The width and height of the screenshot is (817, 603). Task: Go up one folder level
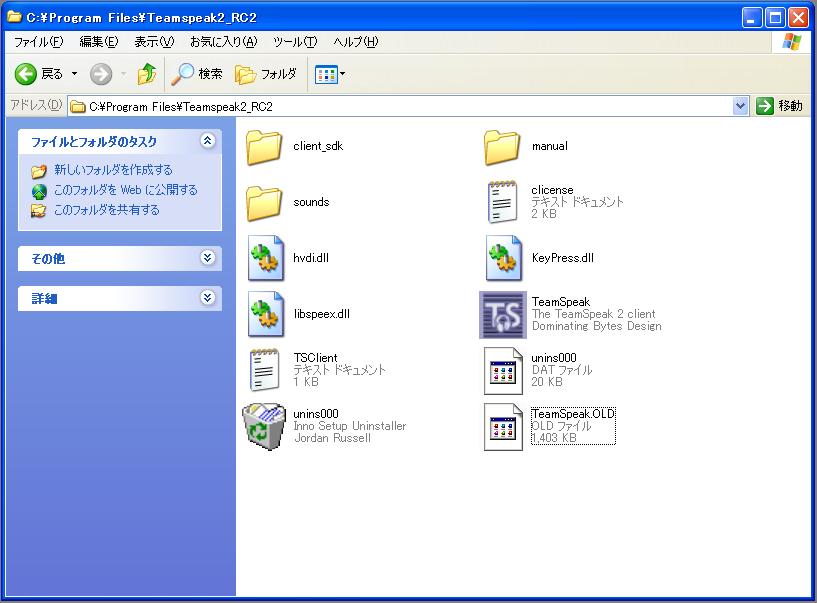pyautogui.click(x=147, y=74)
